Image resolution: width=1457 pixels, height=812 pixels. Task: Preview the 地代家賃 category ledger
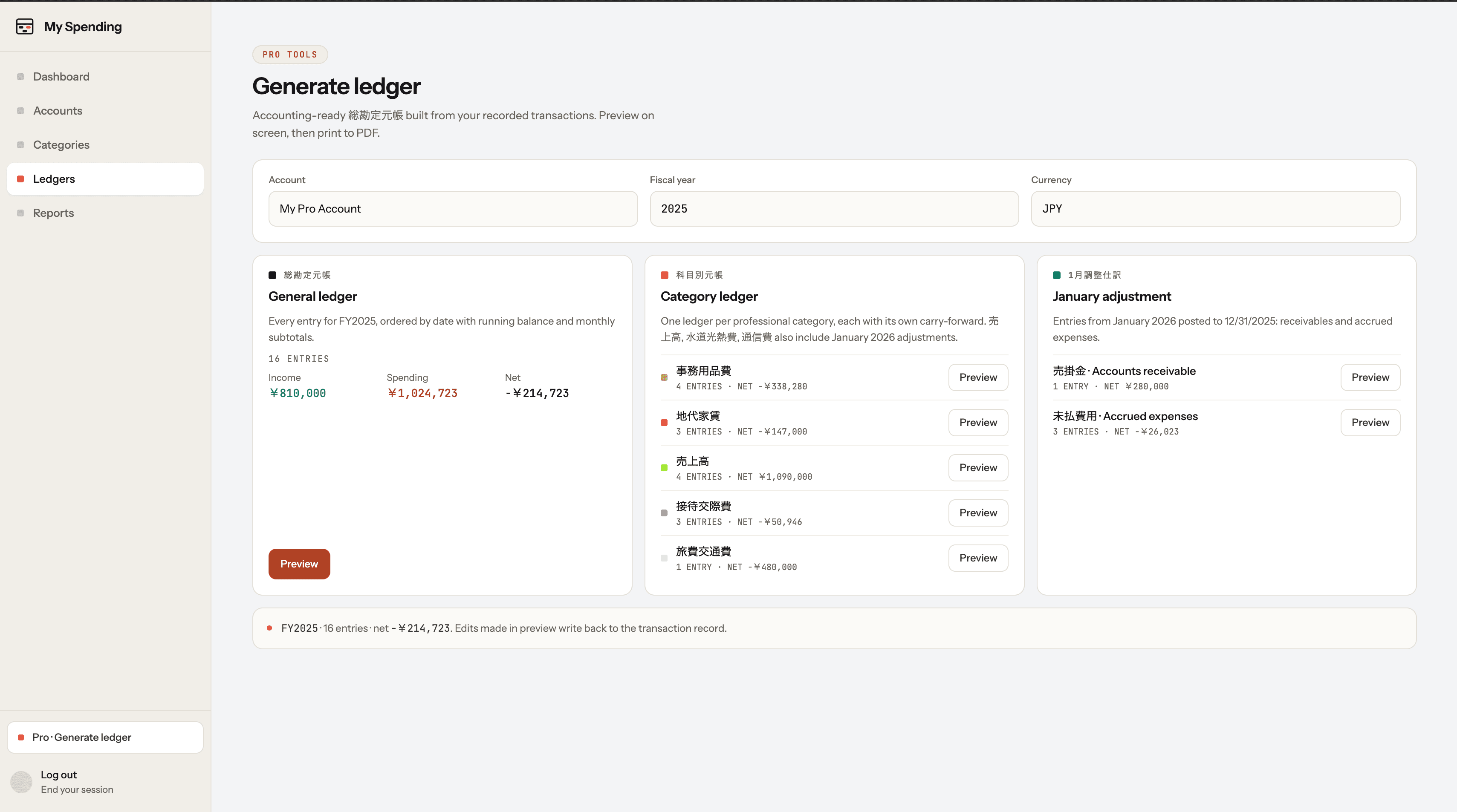[x=978, y=422]
